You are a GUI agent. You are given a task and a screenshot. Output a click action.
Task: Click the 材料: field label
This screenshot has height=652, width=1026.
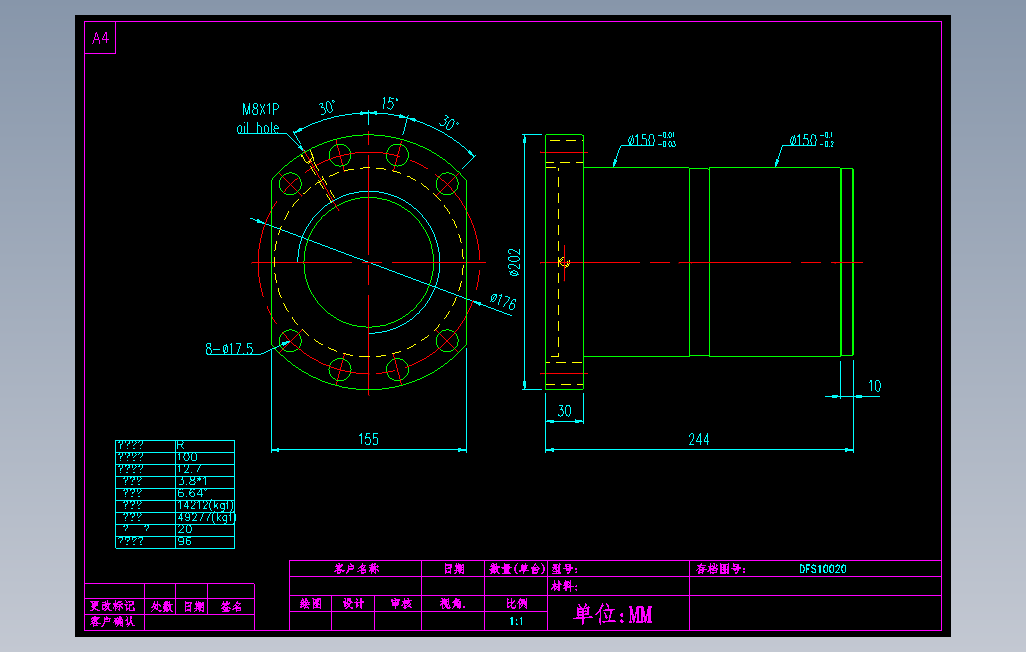[x=565, y=586]
